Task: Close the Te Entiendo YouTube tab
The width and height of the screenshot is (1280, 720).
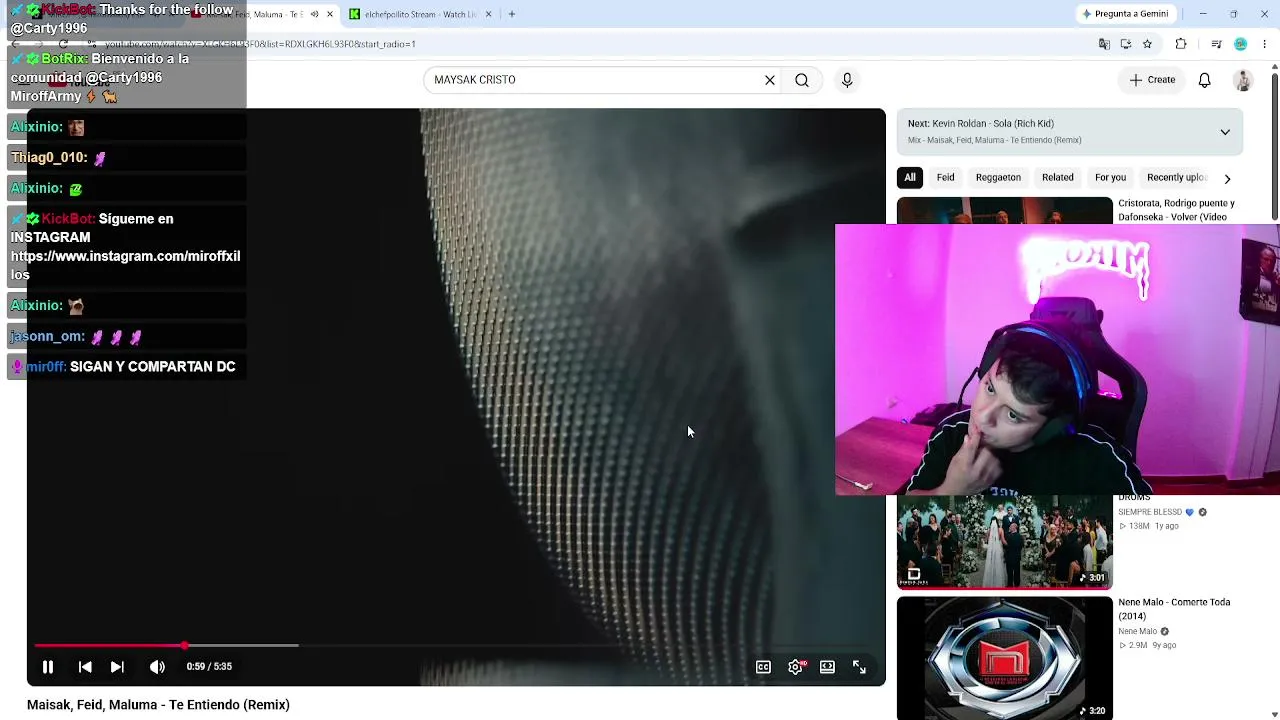Action: [x=329, y=14]
